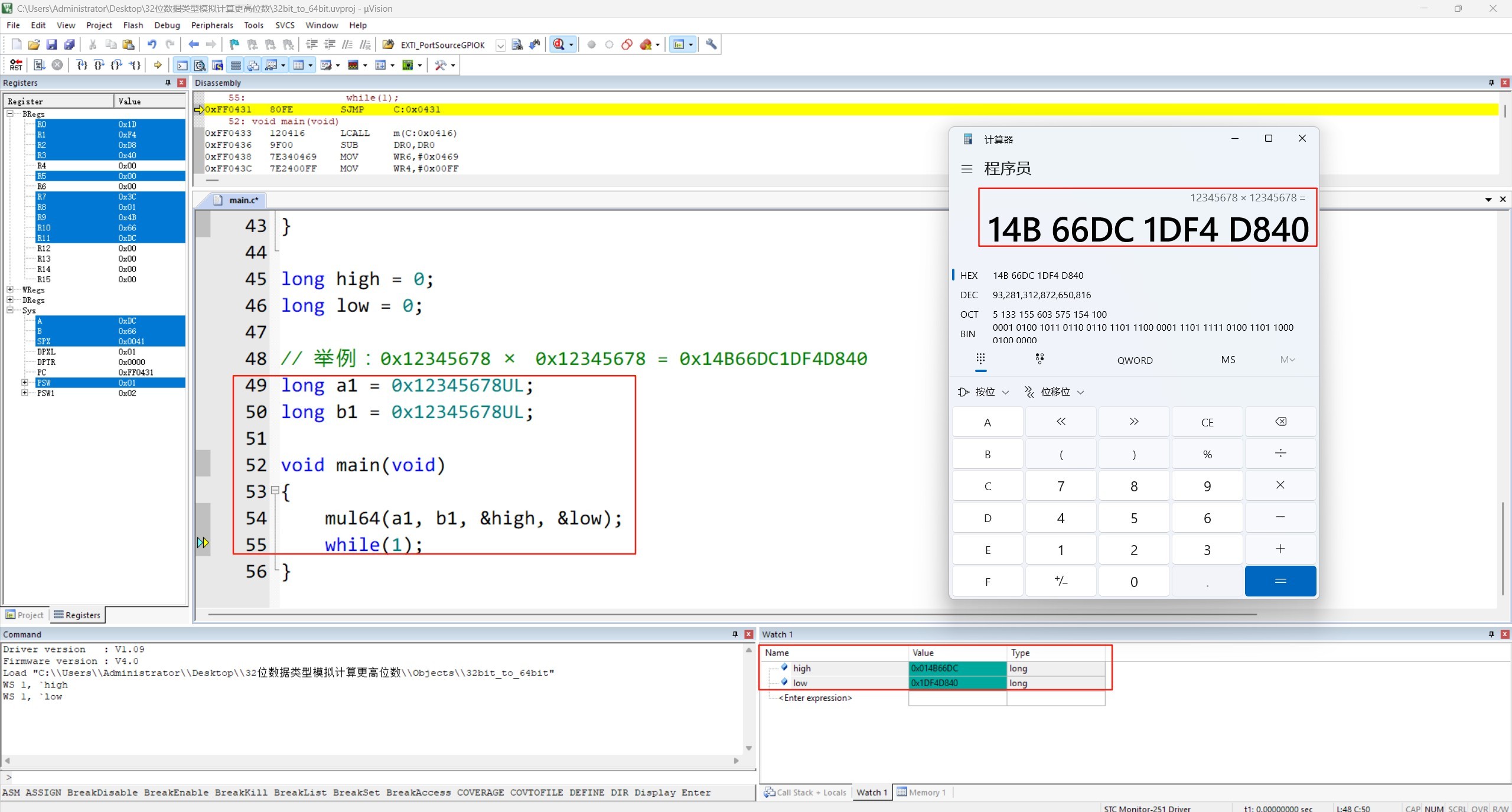
Task: Toggle the Start/Stop Debug Session icon
Action: [x=559, y=44]
